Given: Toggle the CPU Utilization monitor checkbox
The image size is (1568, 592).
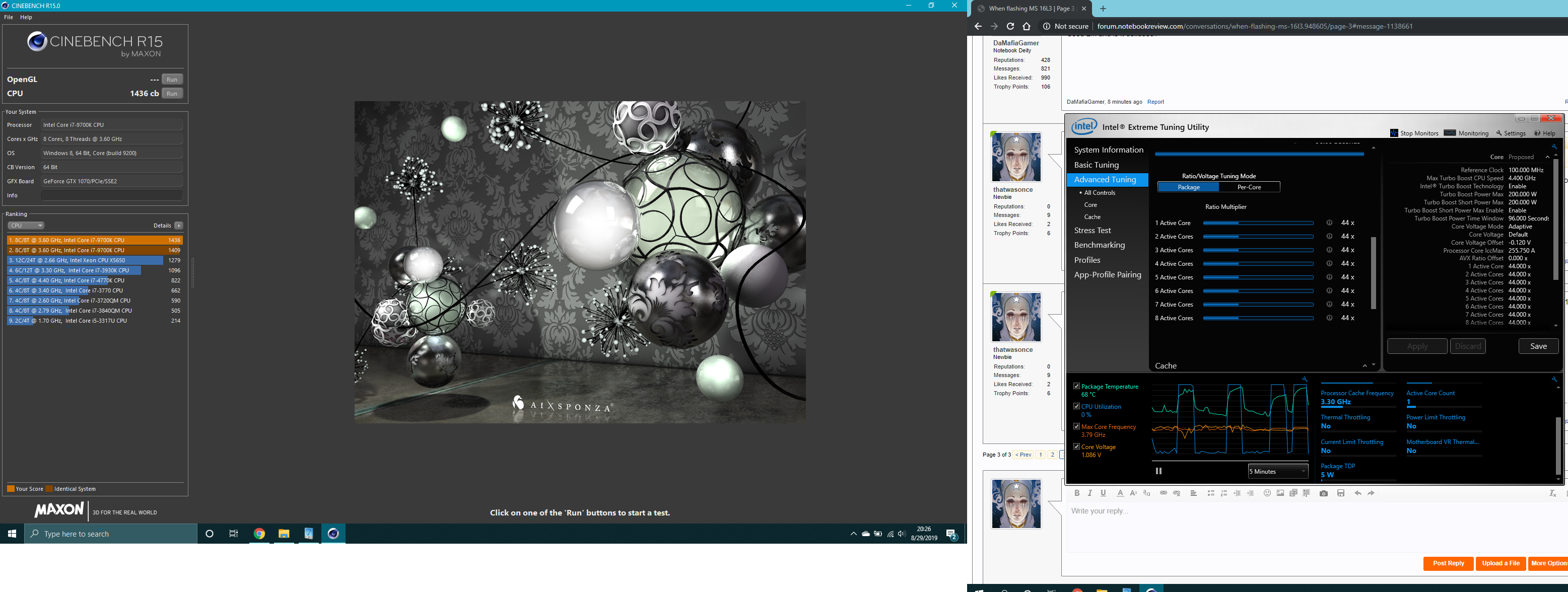Looking at the screenshot, I should pyautogui.click(x=1076, y=406).
